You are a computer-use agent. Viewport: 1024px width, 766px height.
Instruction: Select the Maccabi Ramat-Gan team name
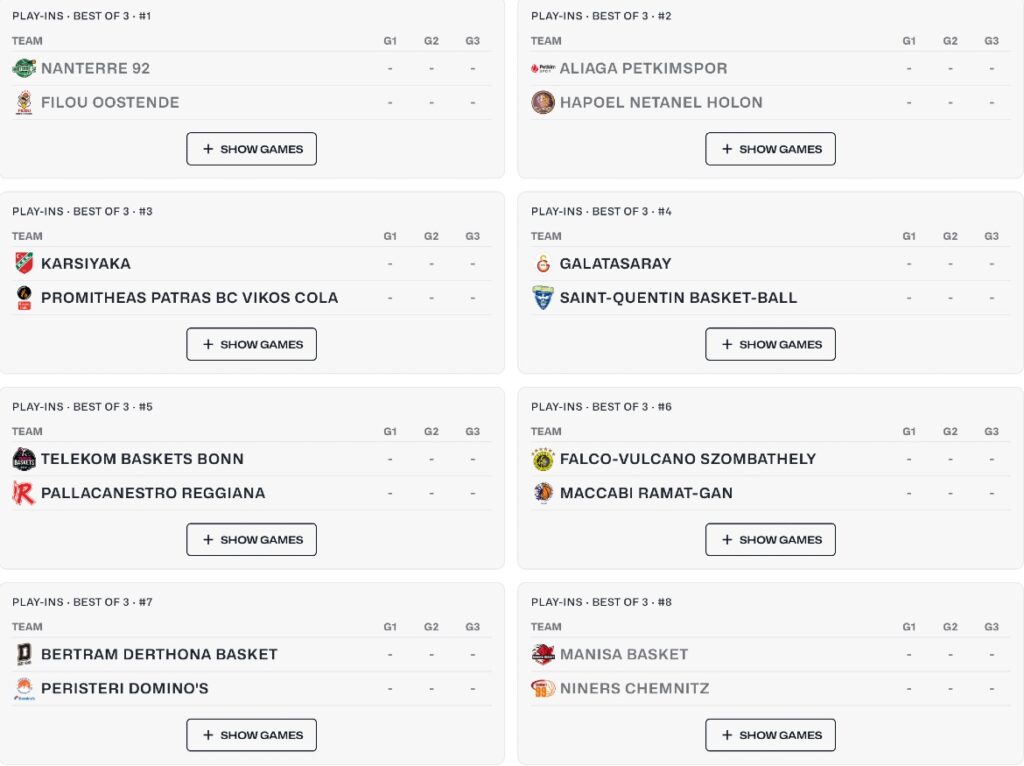coord(646,493)
